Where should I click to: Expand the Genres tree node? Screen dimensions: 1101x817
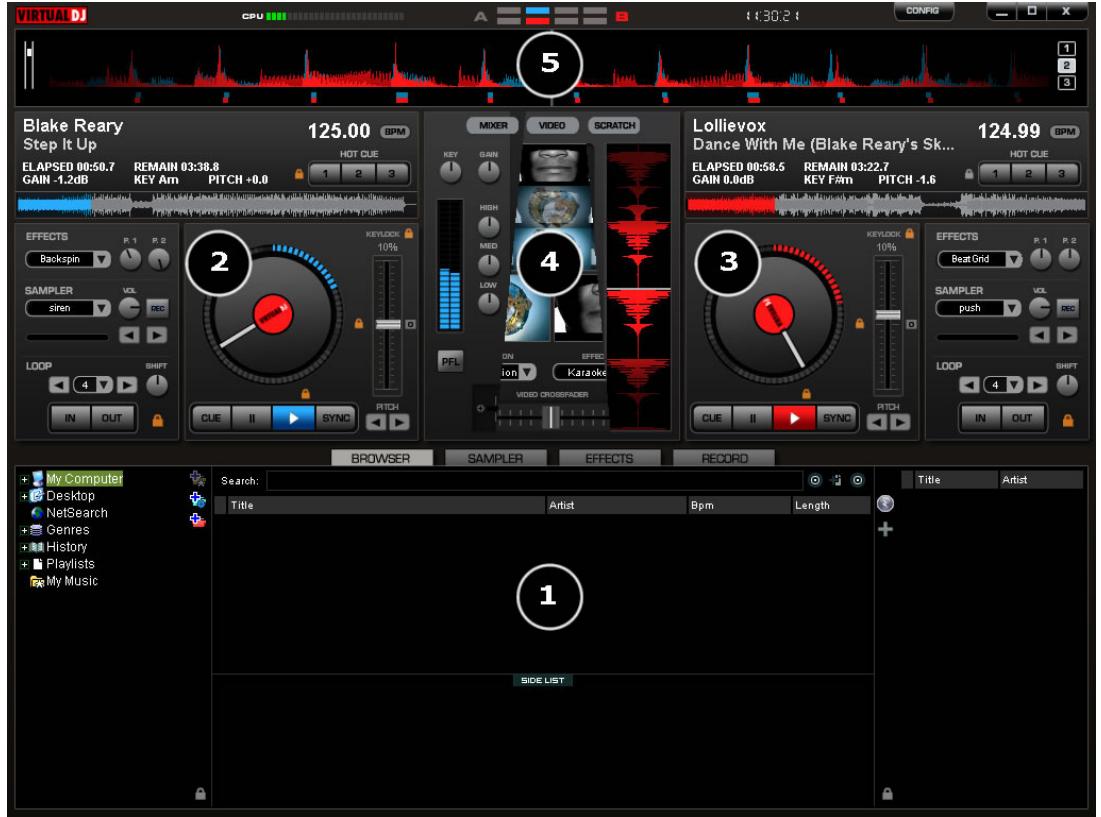tap(24, 531)
